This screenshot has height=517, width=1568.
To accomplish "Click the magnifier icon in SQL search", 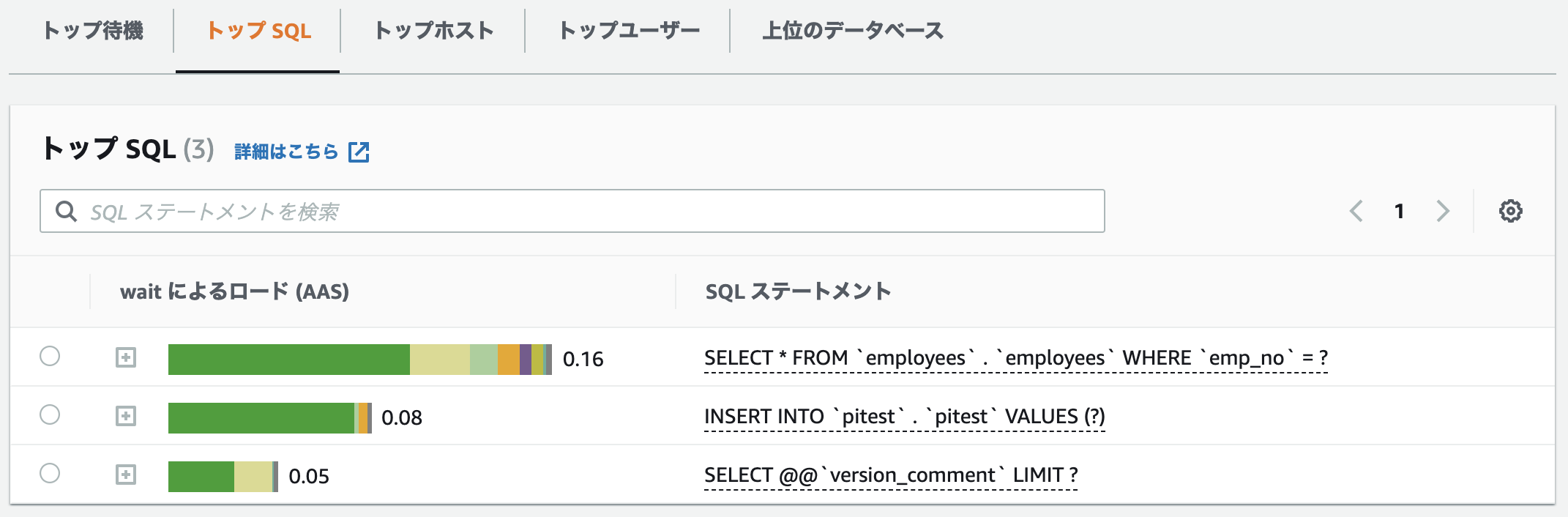I will [x=66, y=212].
